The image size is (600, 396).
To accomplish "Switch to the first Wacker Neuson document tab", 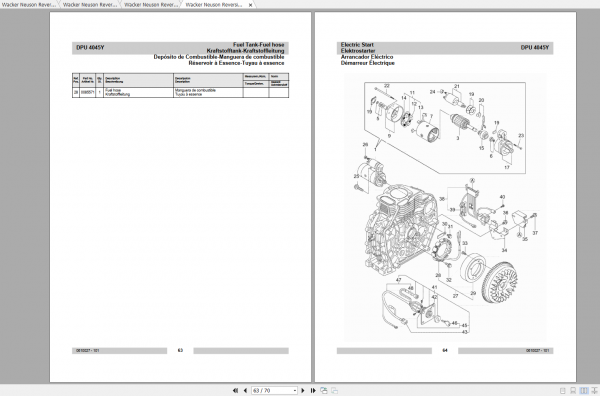I will 29,5.
